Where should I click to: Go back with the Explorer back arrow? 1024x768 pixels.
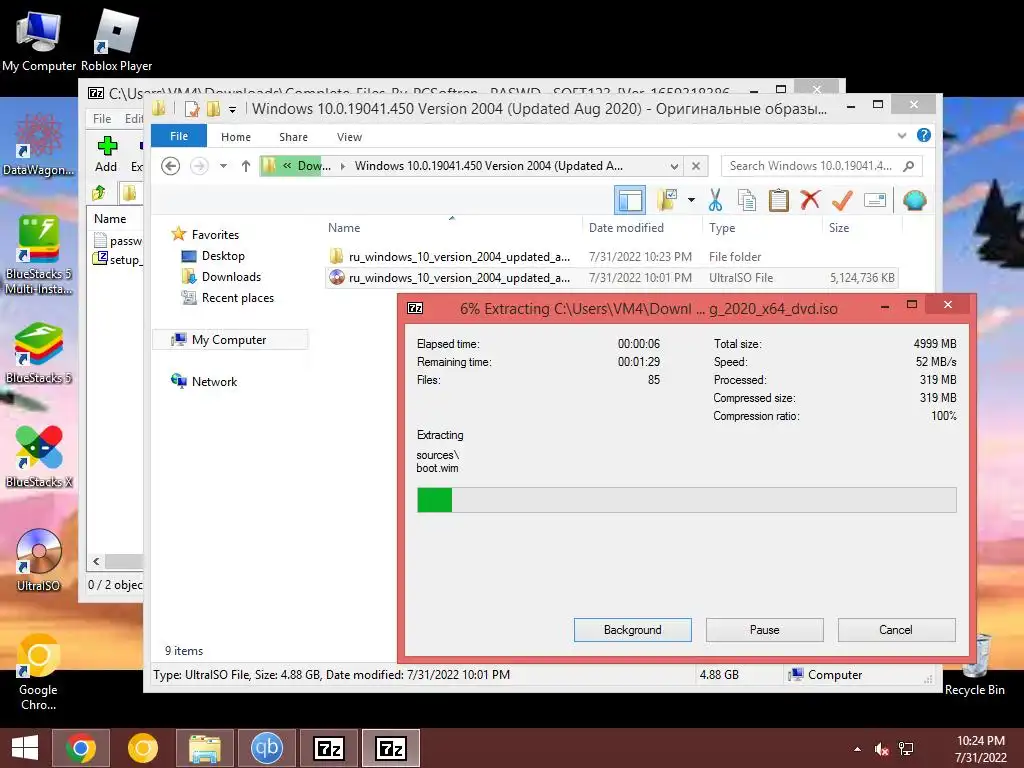[170, 166]
